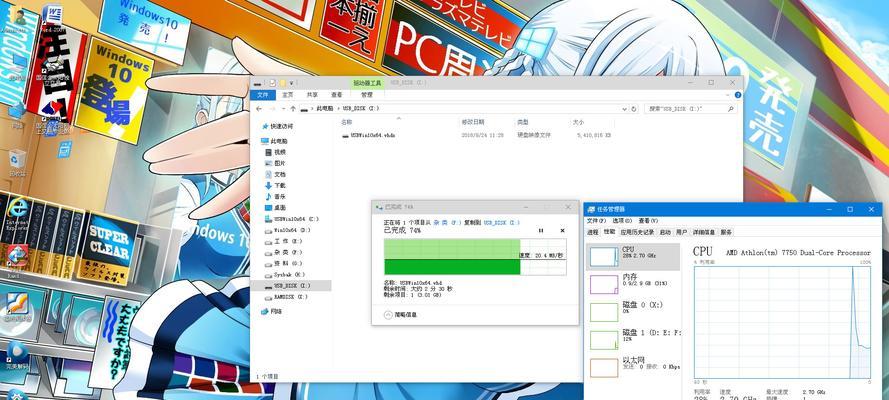Switch to 详细信息 tab in Task Manager
Viewport: 889px width, 400px height.
[x=704, y=232]
